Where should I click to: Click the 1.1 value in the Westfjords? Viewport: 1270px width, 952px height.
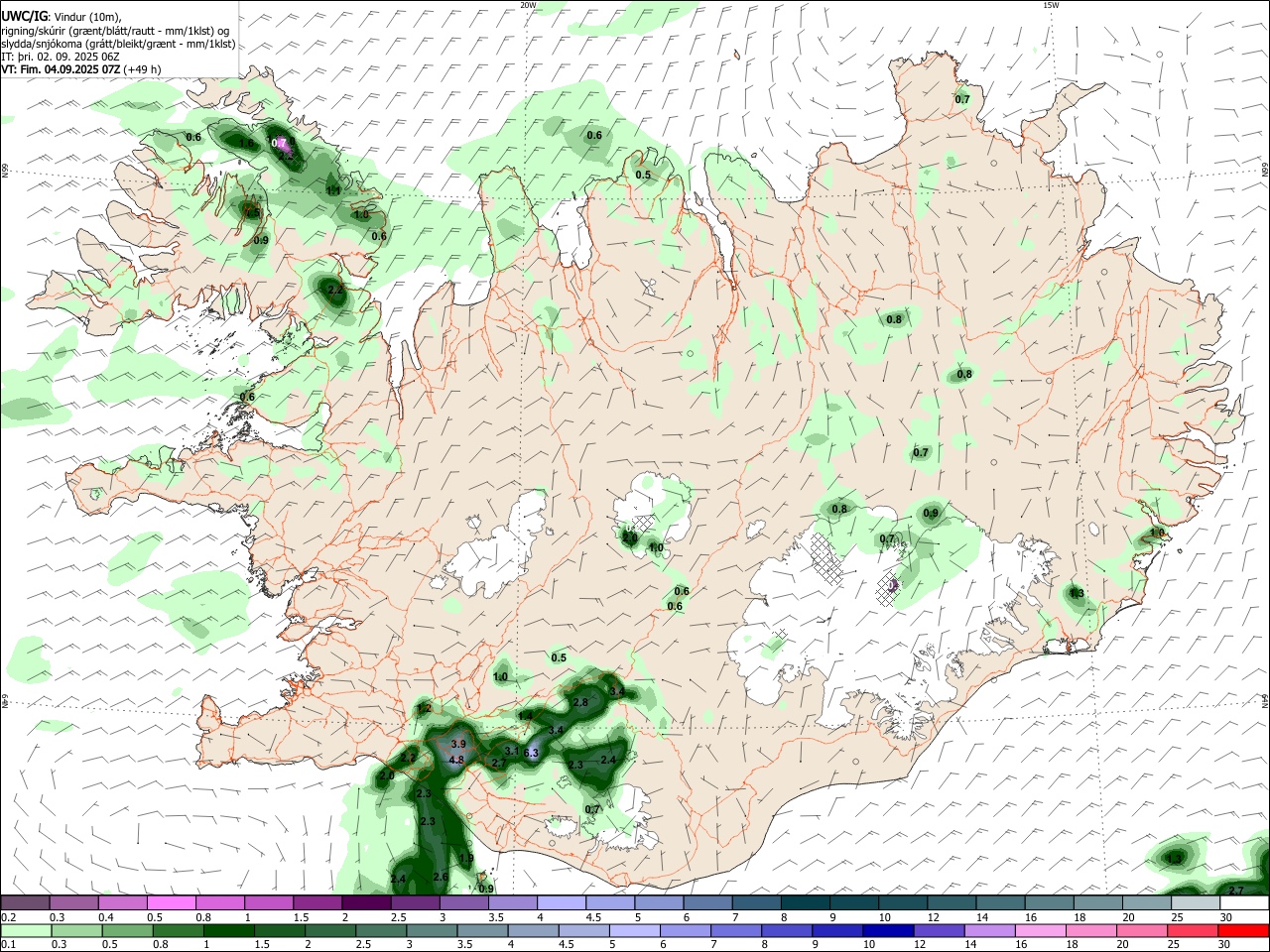334,190
